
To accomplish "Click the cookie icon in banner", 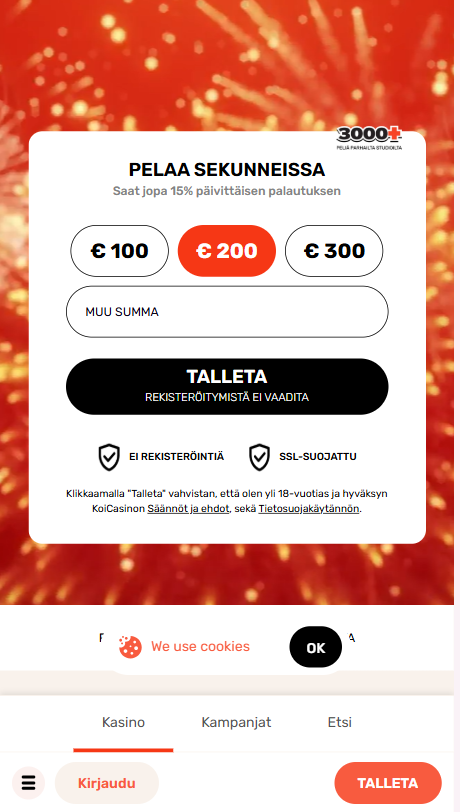I will 130,646.
